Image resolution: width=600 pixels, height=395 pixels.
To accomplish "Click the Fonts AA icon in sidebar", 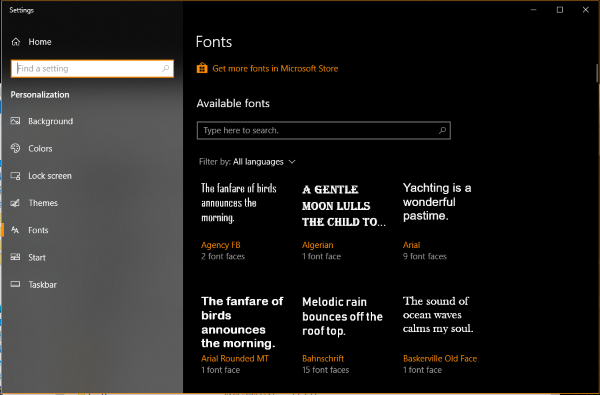I will click(15, 230).
